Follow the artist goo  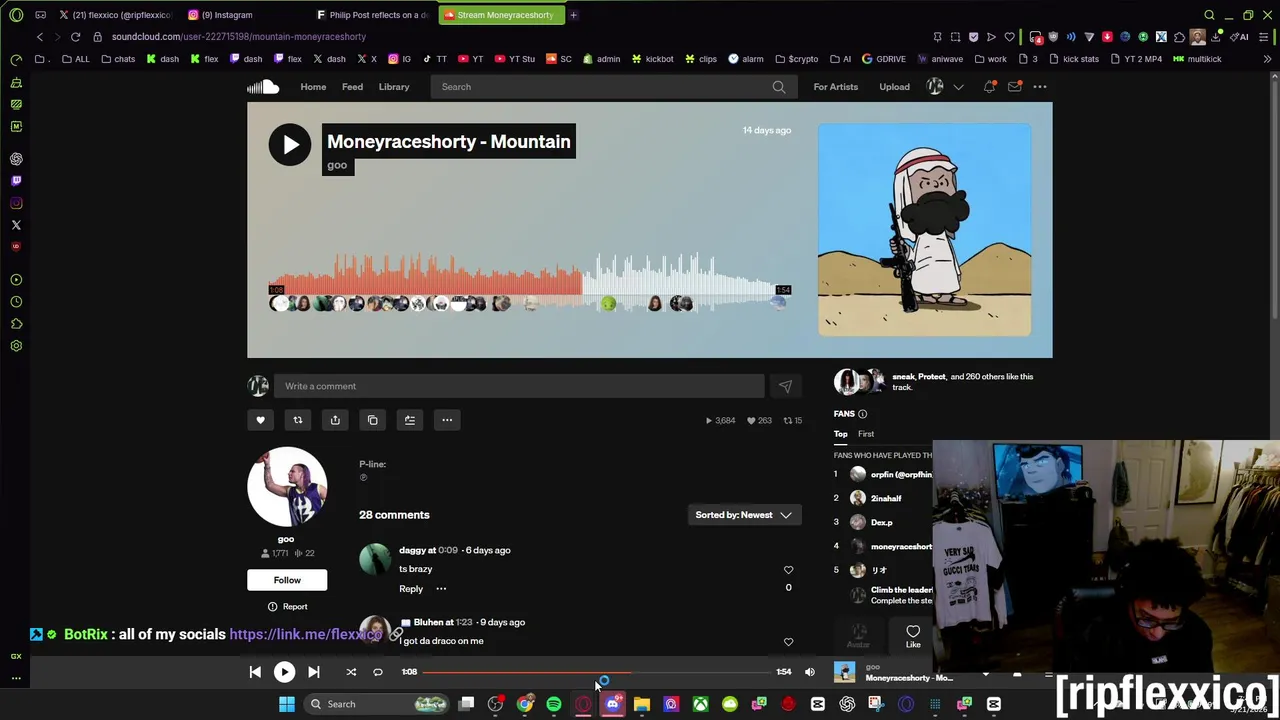pyautogui.click(x=287, y=580)
